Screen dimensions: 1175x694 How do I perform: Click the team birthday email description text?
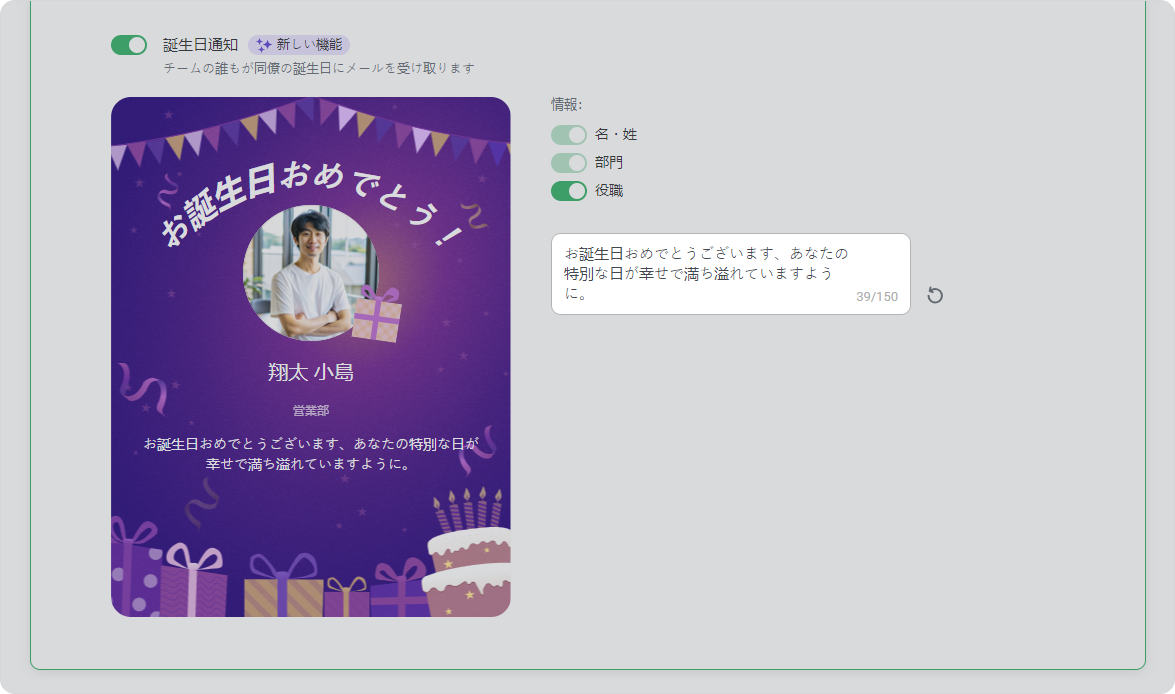(x=319, y=68)
